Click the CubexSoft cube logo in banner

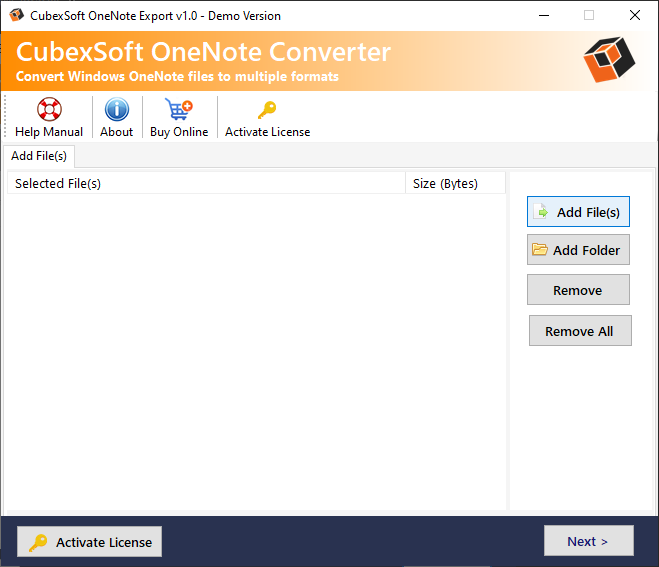click(x=609, y=60)
